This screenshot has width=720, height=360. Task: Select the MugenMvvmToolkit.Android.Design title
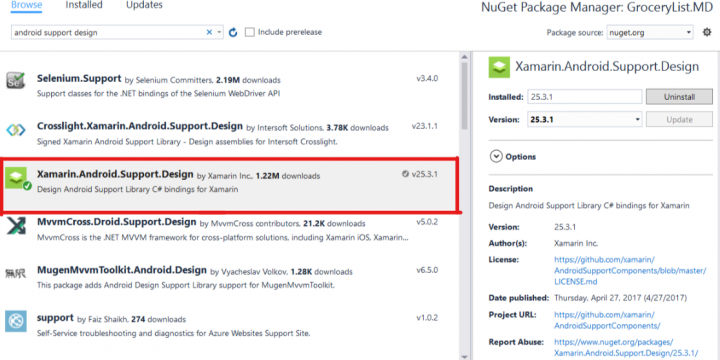point(122,270)
